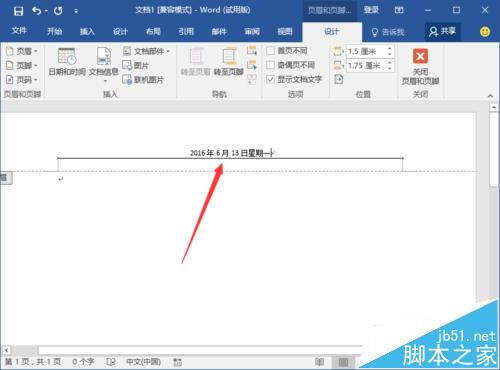Click 登录 to sign in
500x370 pixels.
[x=371, y=10]
